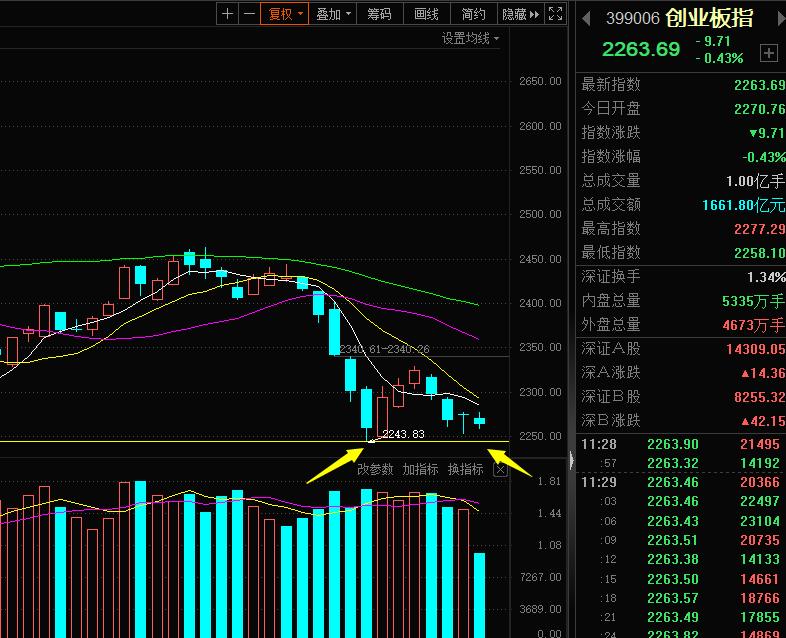This screenshot has width=786, height=638.
Task: Click the zoom out minus icon
Action: click(x=249, y=14)
